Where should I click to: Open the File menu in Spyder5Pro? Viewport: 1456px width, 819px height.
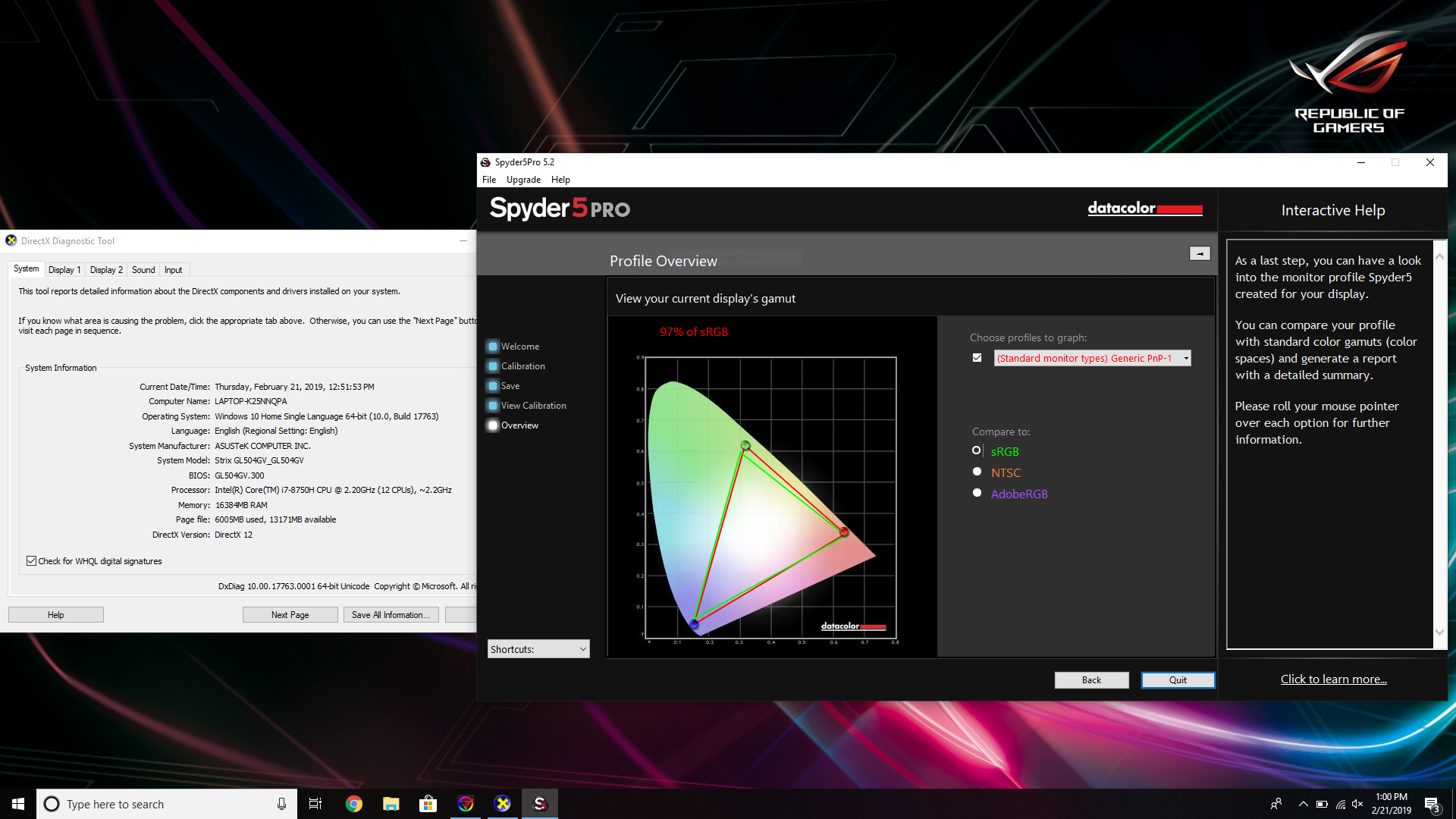(x=489, y=180)
